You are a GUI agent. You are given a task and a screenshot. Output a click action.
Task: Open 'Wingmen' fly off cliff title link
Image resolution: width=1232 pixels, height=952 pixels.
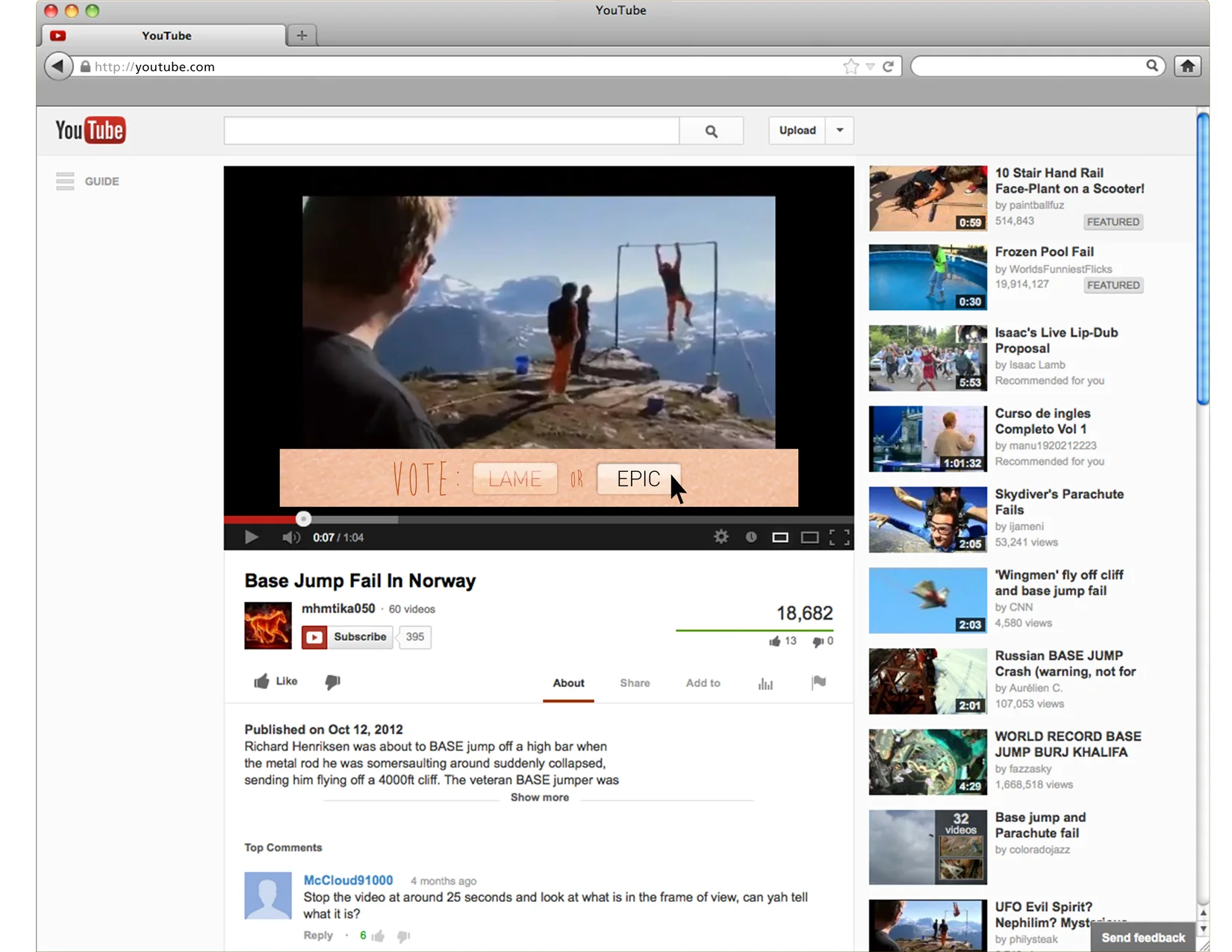click(1059, 582)
